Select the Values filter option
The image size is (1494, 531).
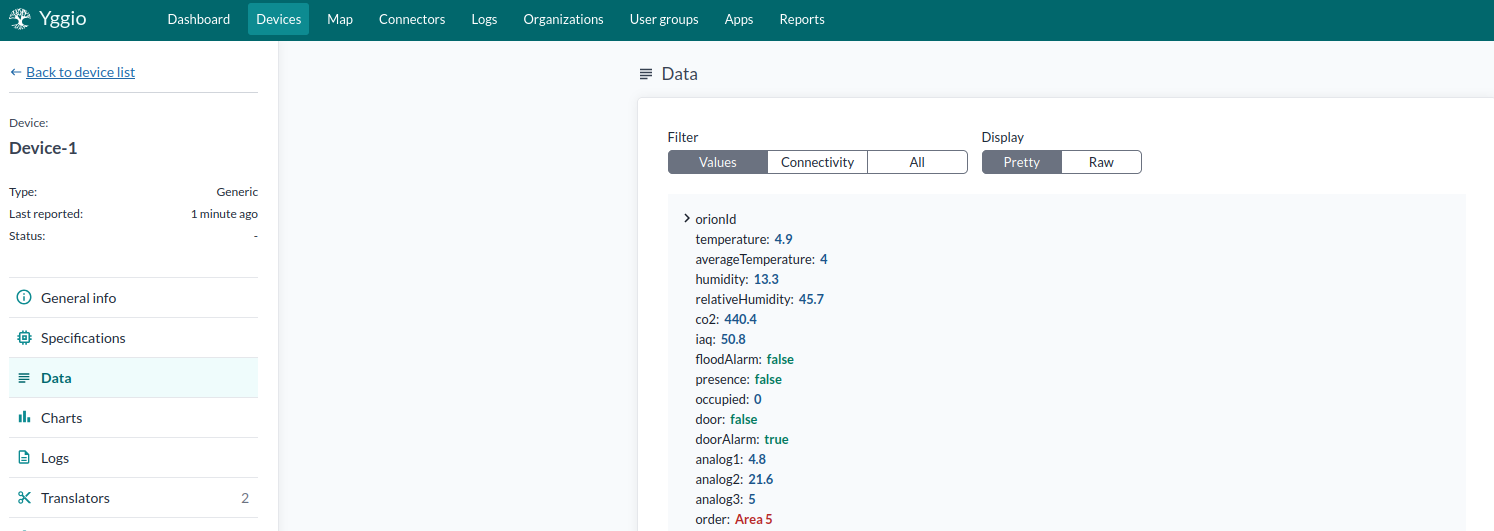717,162
